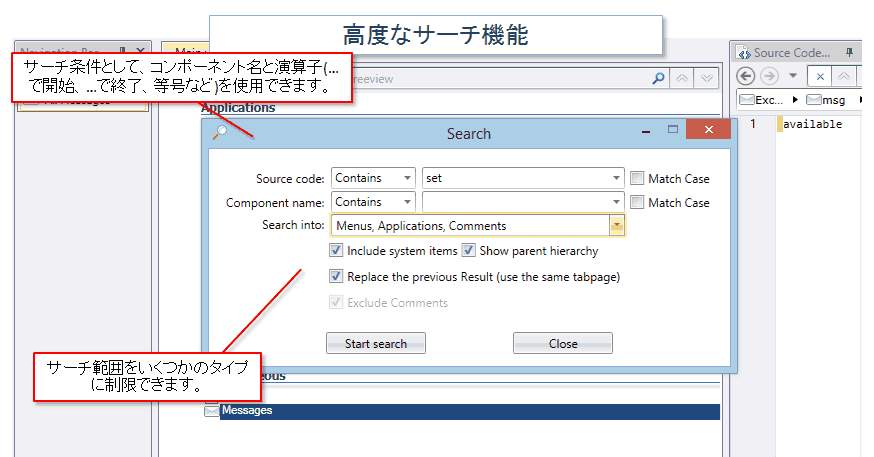
Task: Enable Match Case for Component name
Action: 637,202
